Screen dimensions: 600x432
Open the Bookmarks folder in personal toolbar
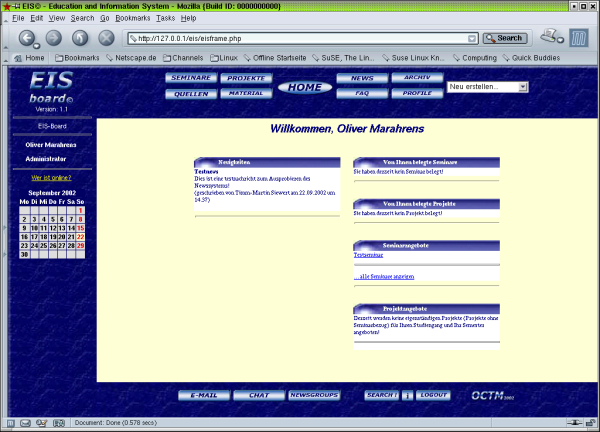(76, 58)
